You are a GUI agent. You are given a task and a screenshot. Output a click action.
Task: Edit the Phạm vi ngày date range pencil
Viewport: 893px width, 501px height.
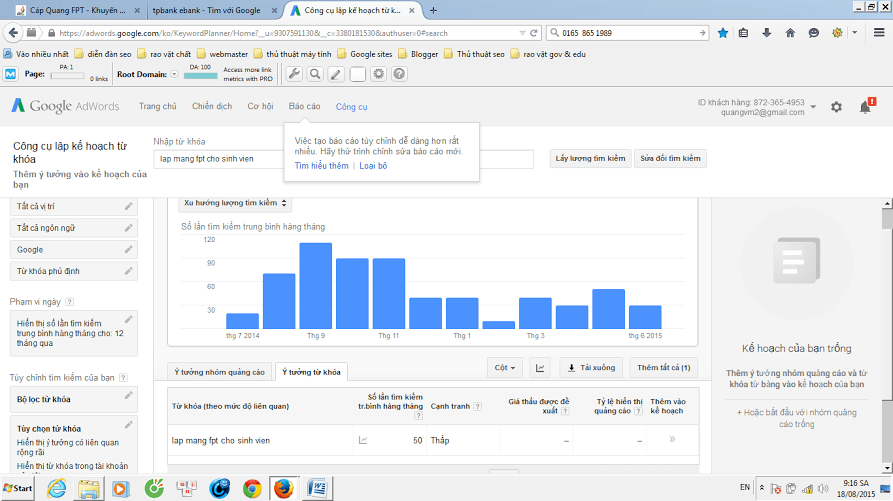pos(129,319)
